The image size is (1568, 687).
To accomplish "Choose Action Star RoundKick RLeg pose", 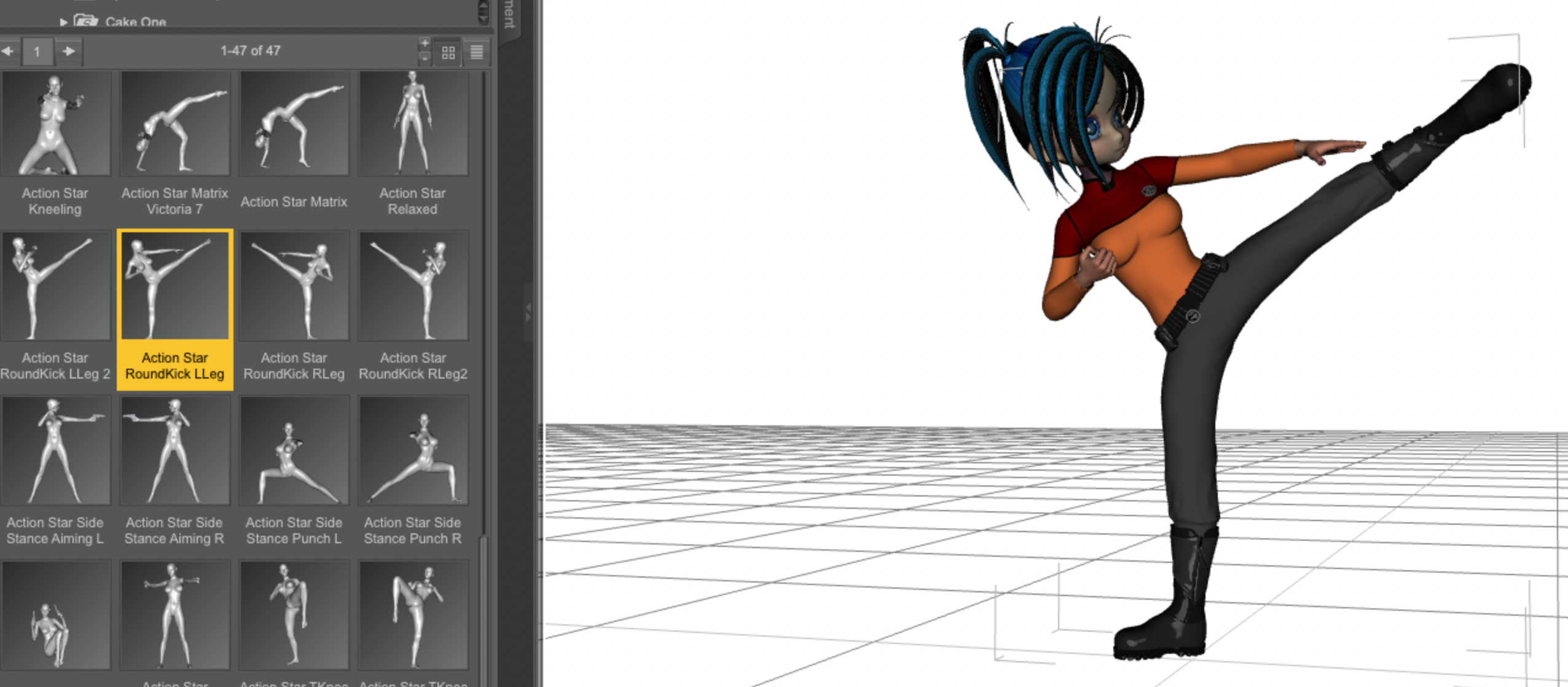I will tap(294, 286).
